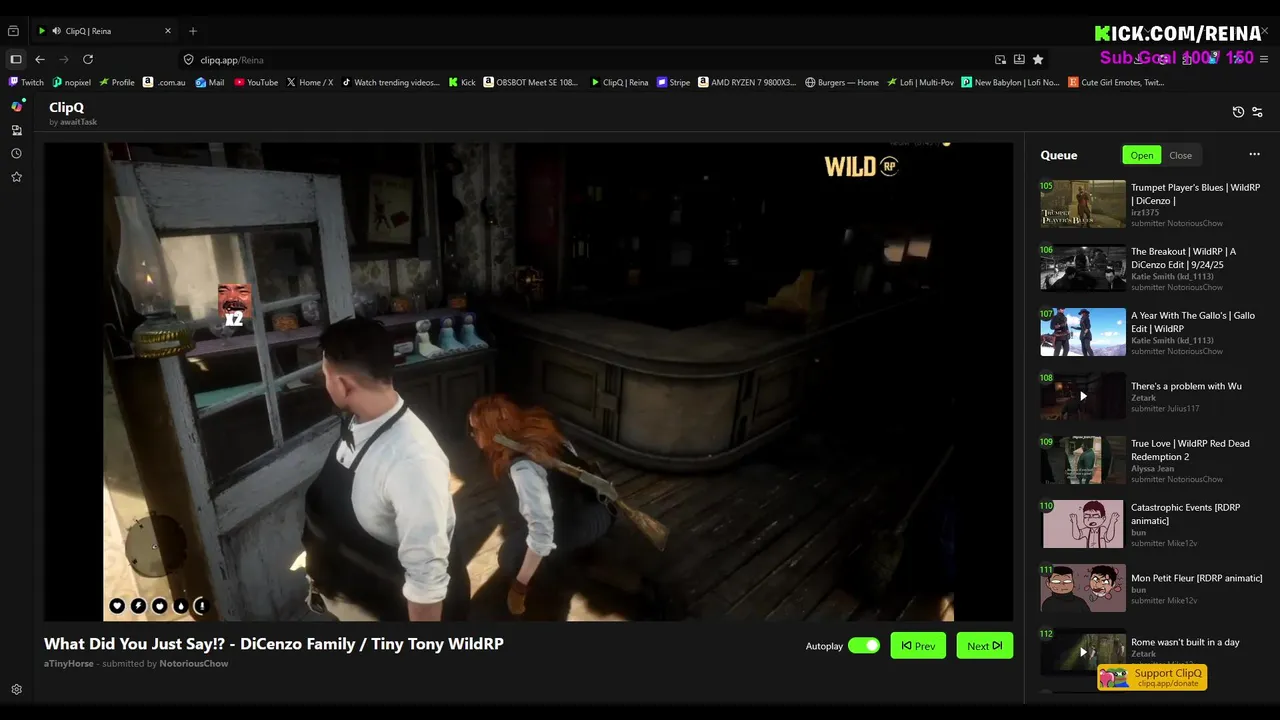The width and height of the screenshot is (1280, 720).
Task: Open YouTube bookmark
Action: (x=256, y=83)
